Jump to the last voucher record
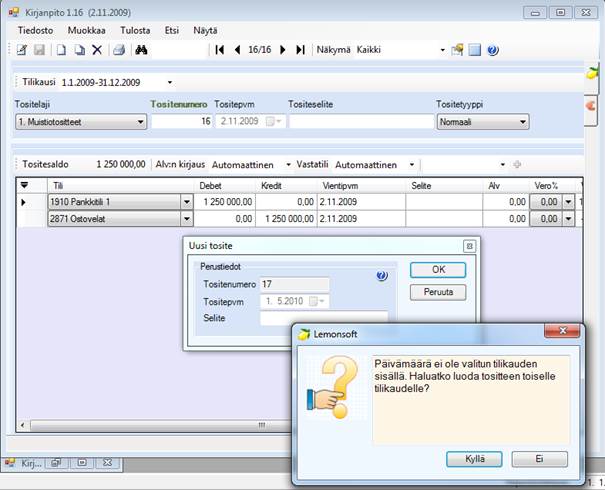 pos(301,50)
